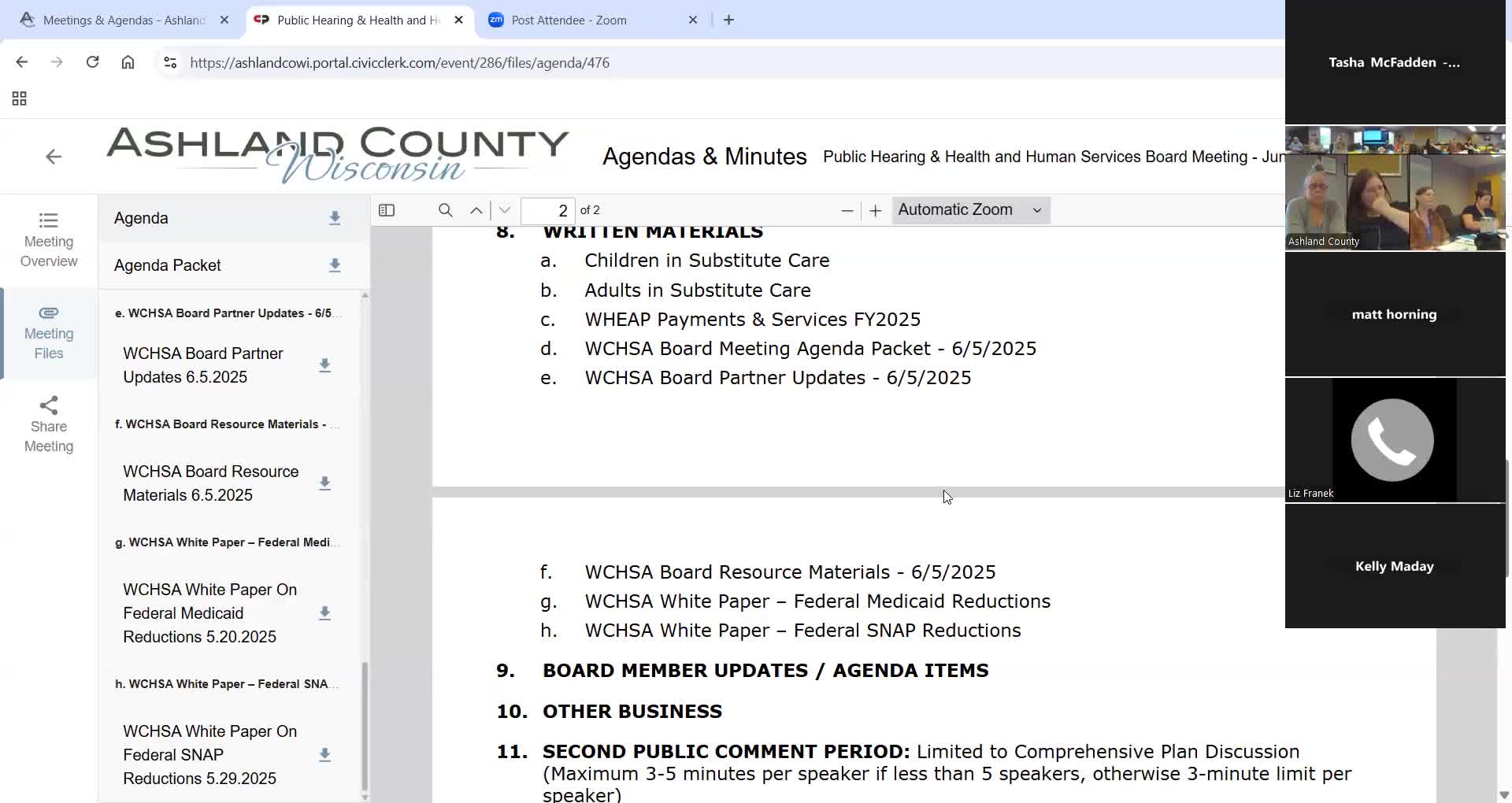Click section header 'g. WCHSA White Paper – Federal Medi...'
The width and height of the screenshot is (1512, 803).
(228, 542)
